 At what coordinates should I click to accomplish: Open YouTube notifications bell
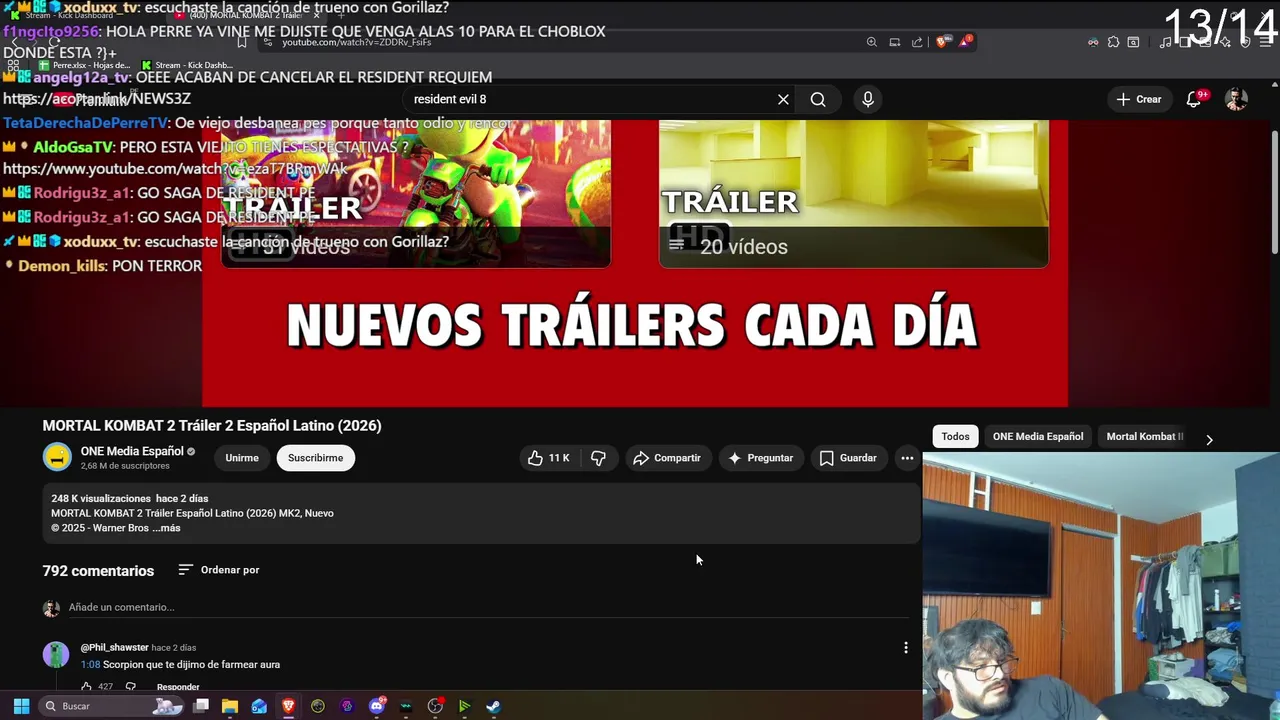click(x=1194, y=99)
